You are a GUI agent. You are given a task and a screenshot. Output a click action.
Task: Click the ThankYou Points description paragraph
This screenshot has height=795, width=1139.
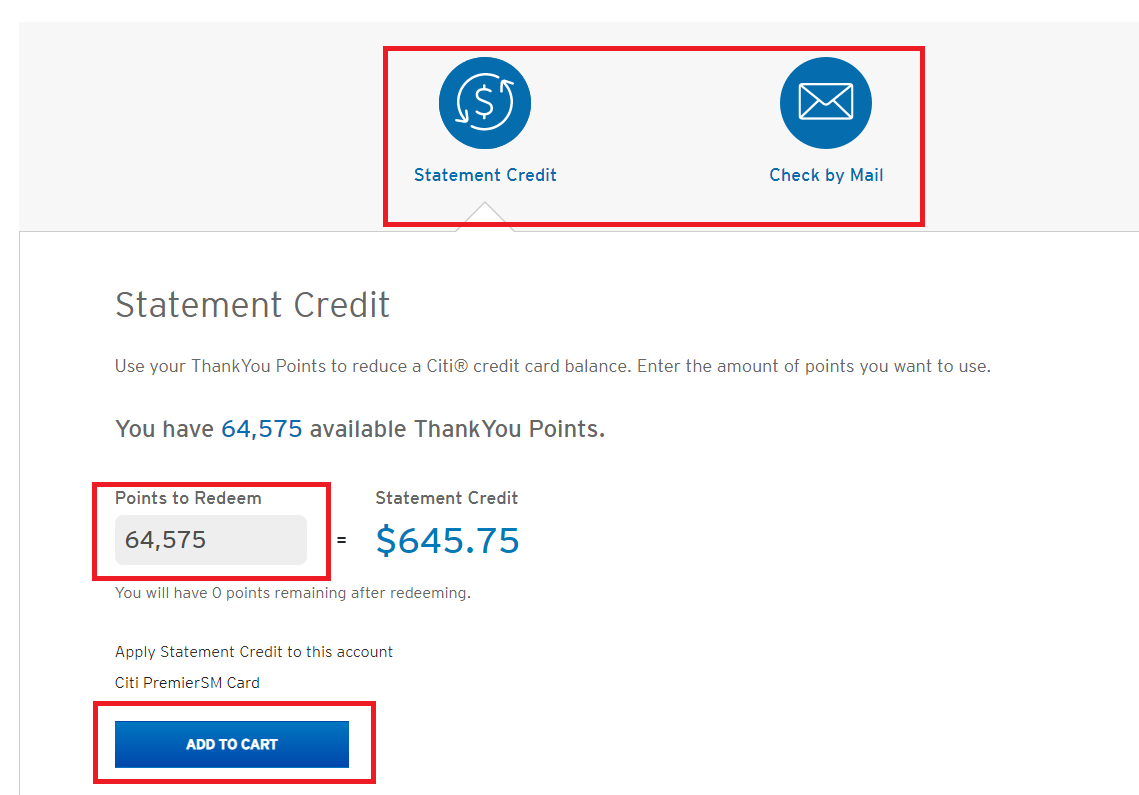553,366
